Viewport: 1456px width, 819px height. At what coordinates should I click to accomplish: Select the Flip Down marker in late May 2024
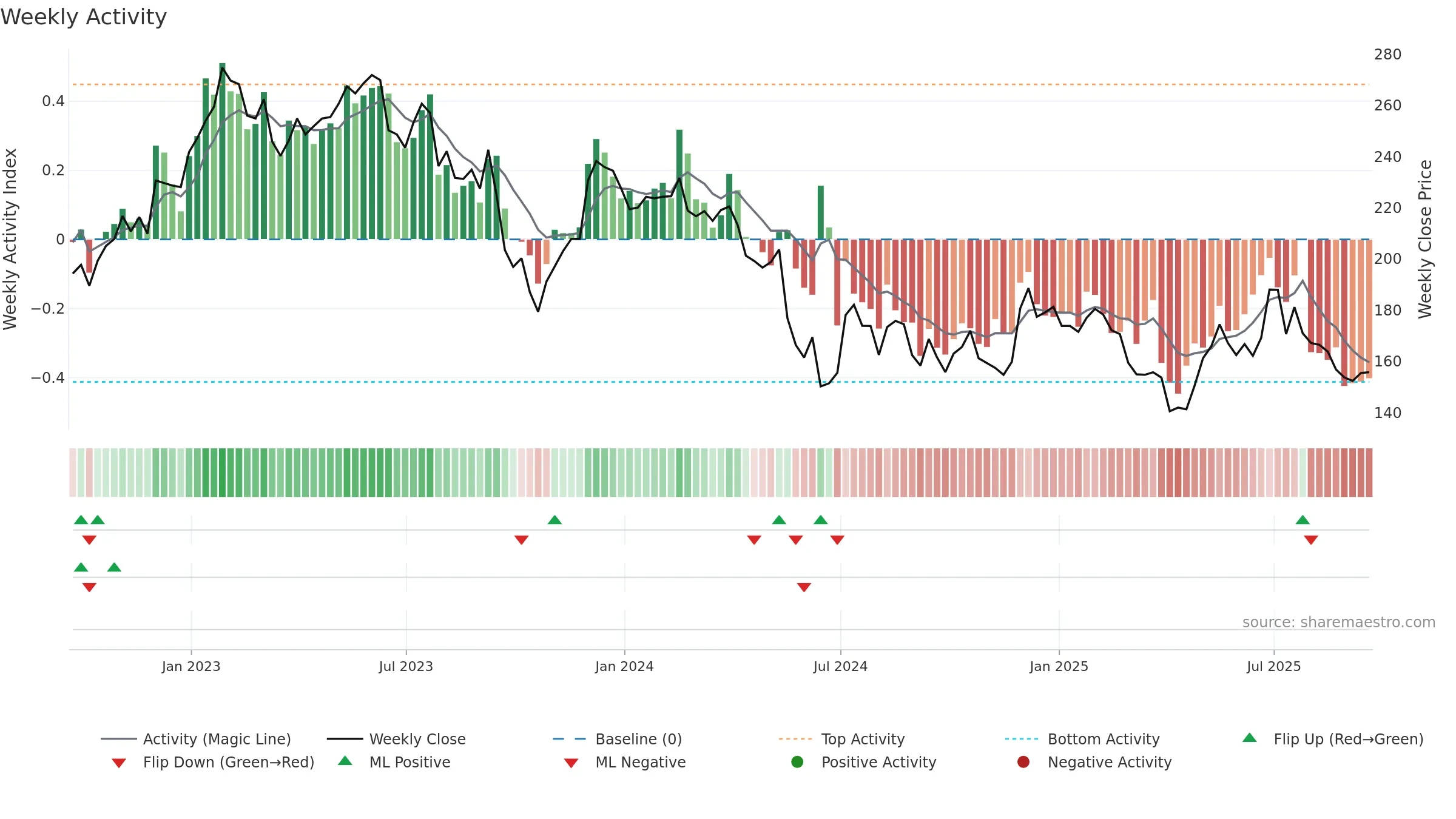click(796, 540)
